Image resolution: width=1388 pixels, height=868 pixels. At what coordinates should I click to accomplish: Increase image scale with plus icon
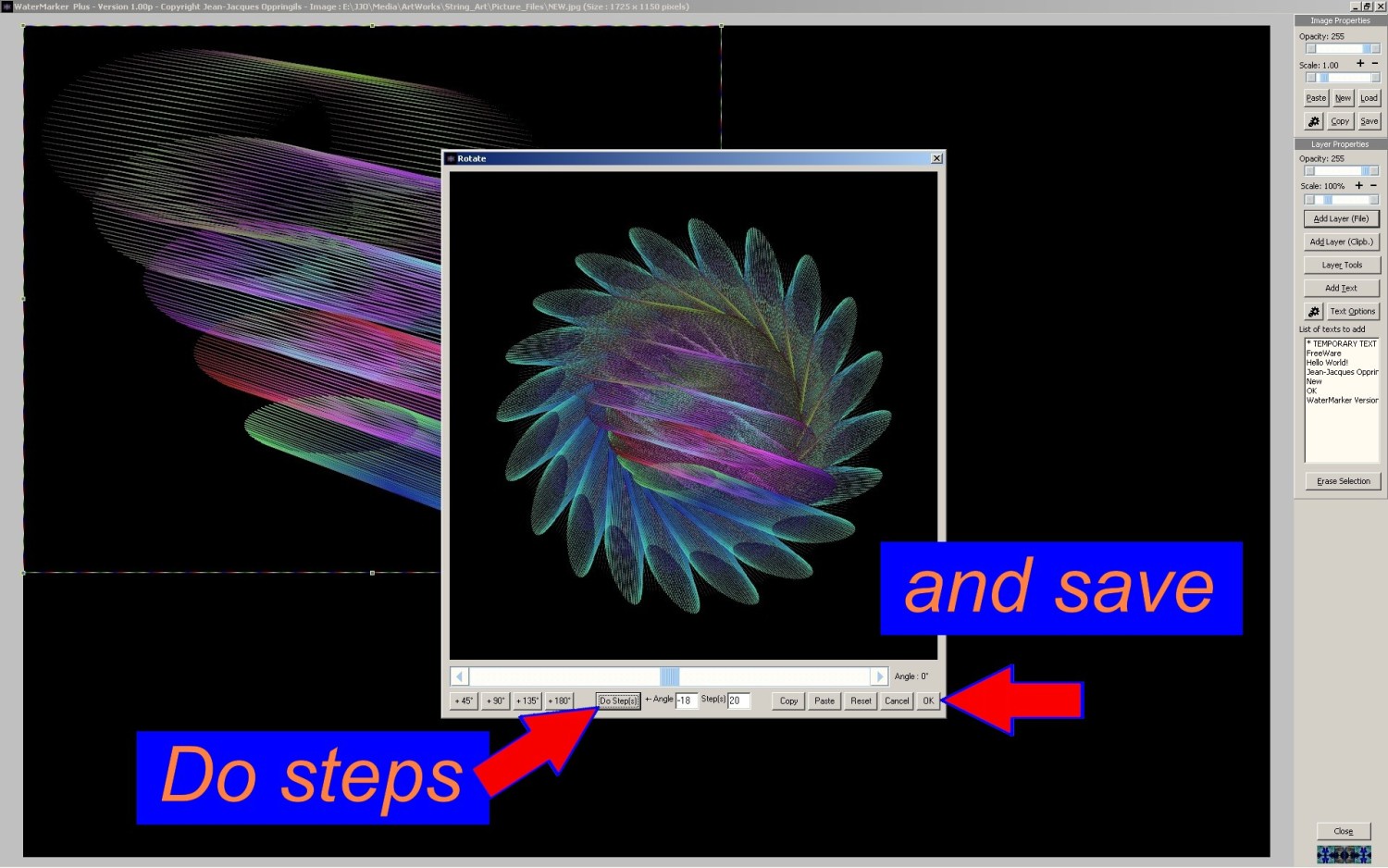point(1359,64)
